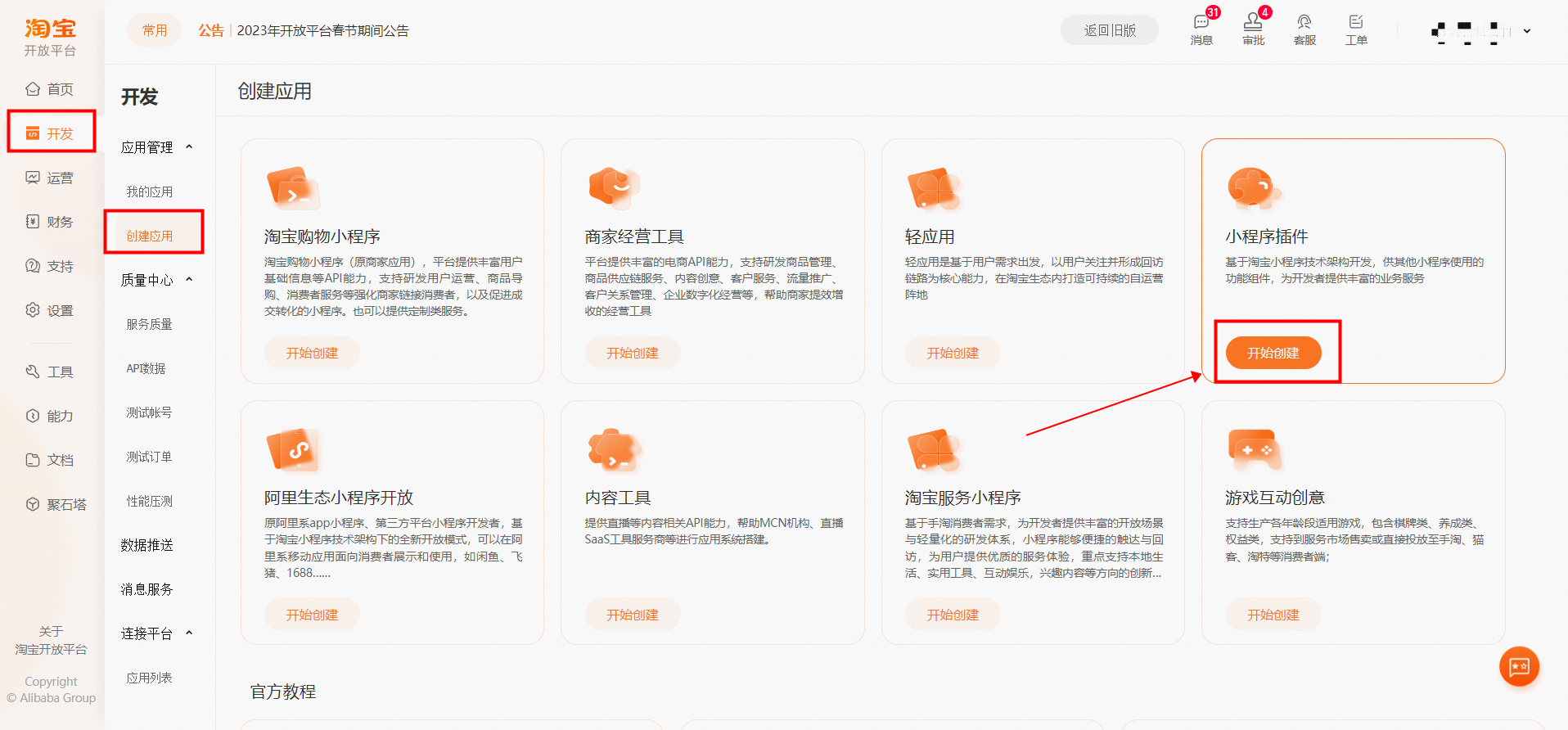Open 数据推送 menu item
The image size is (1568, 730).
[x=146, y=545]
